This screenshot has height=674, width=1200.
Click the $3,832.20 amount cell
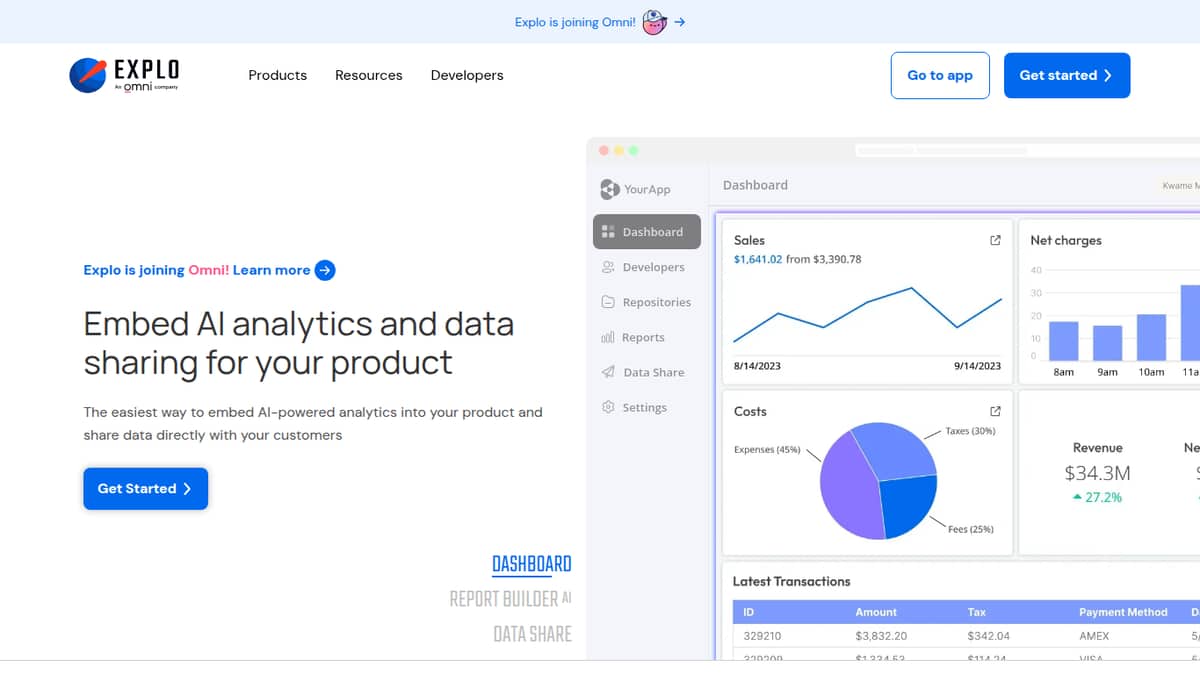(881, 636)
